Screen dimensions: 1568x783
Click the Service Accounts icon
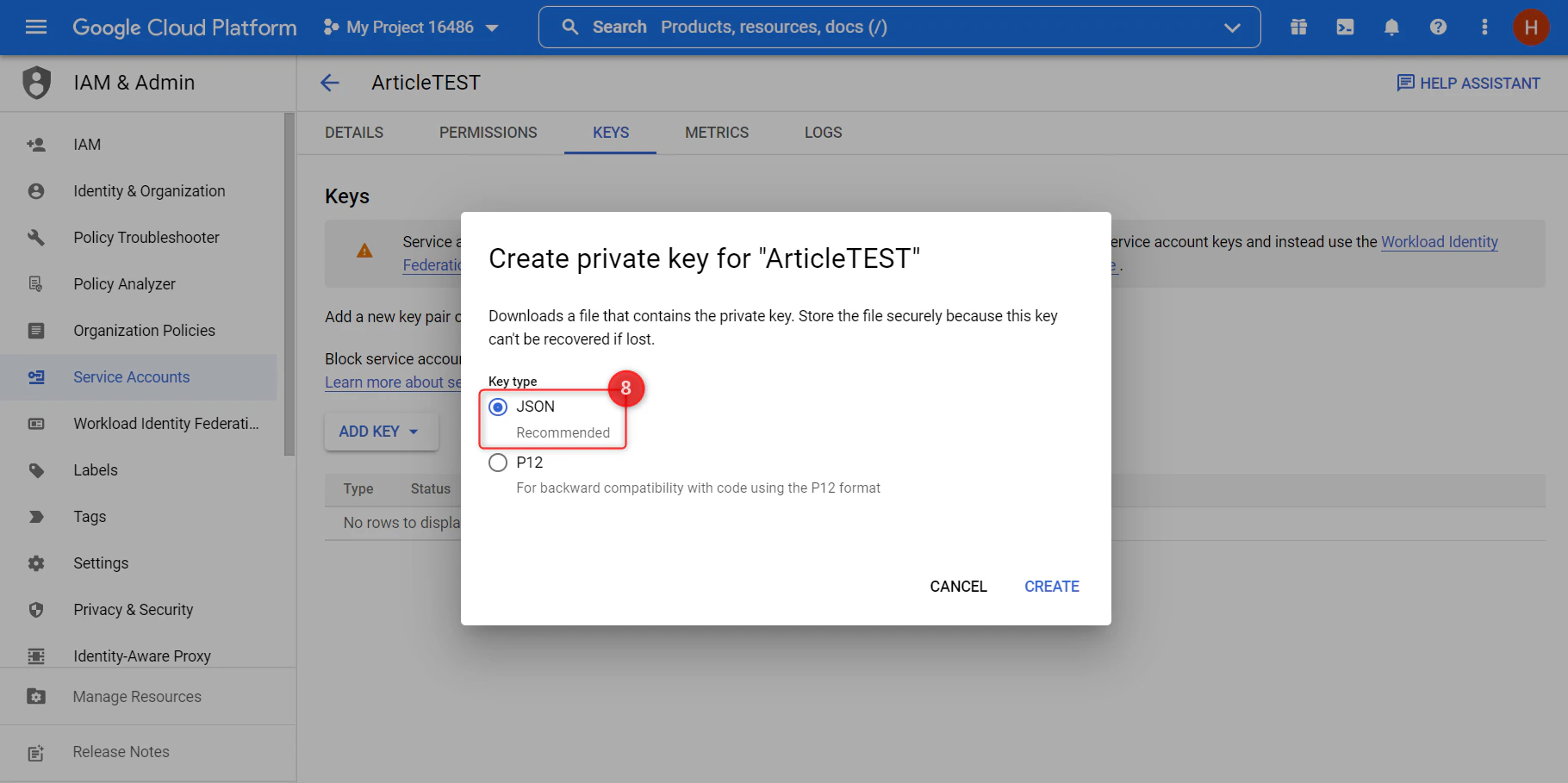pyautogui.click(x=36, y=377)
